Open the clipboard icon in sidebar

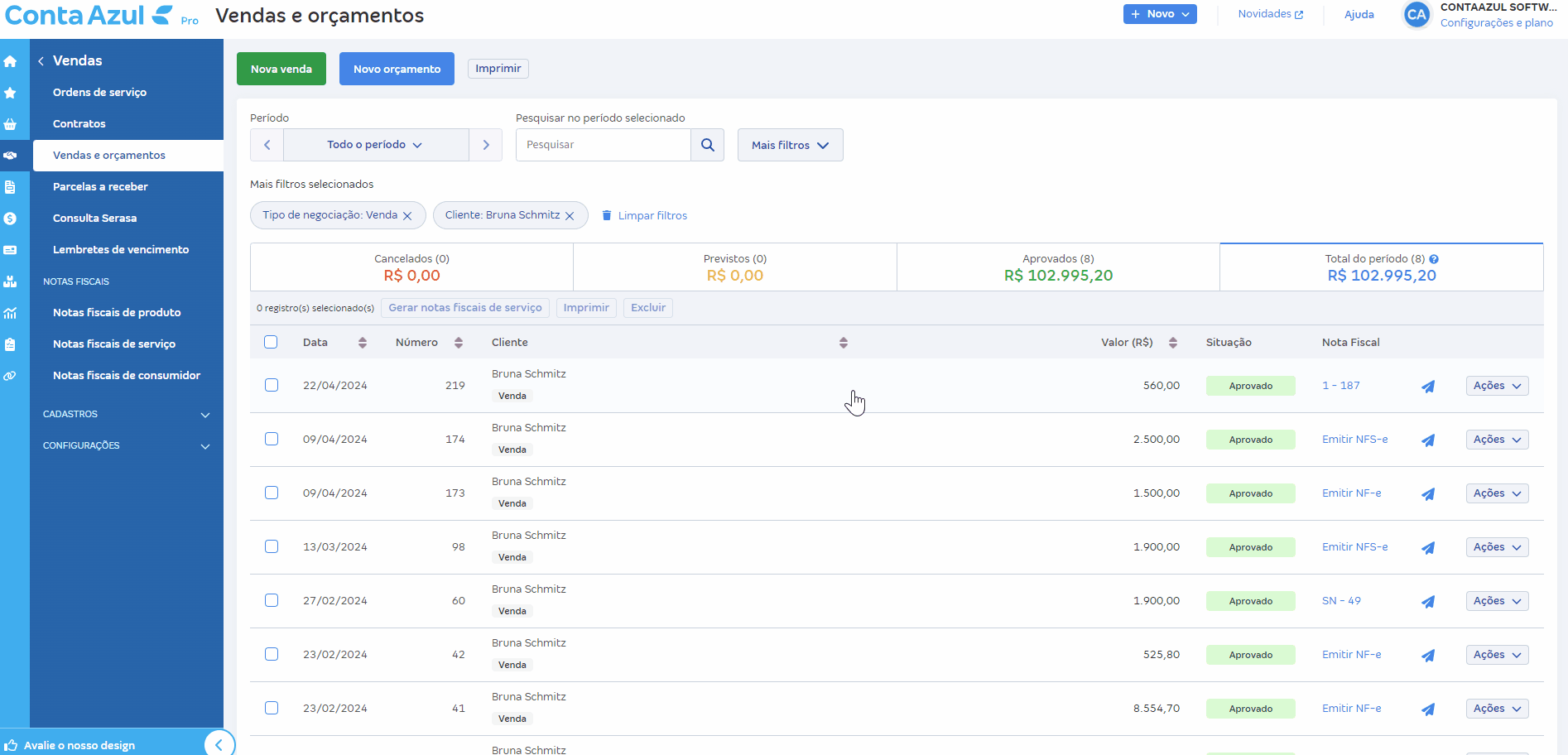point(10,344)
